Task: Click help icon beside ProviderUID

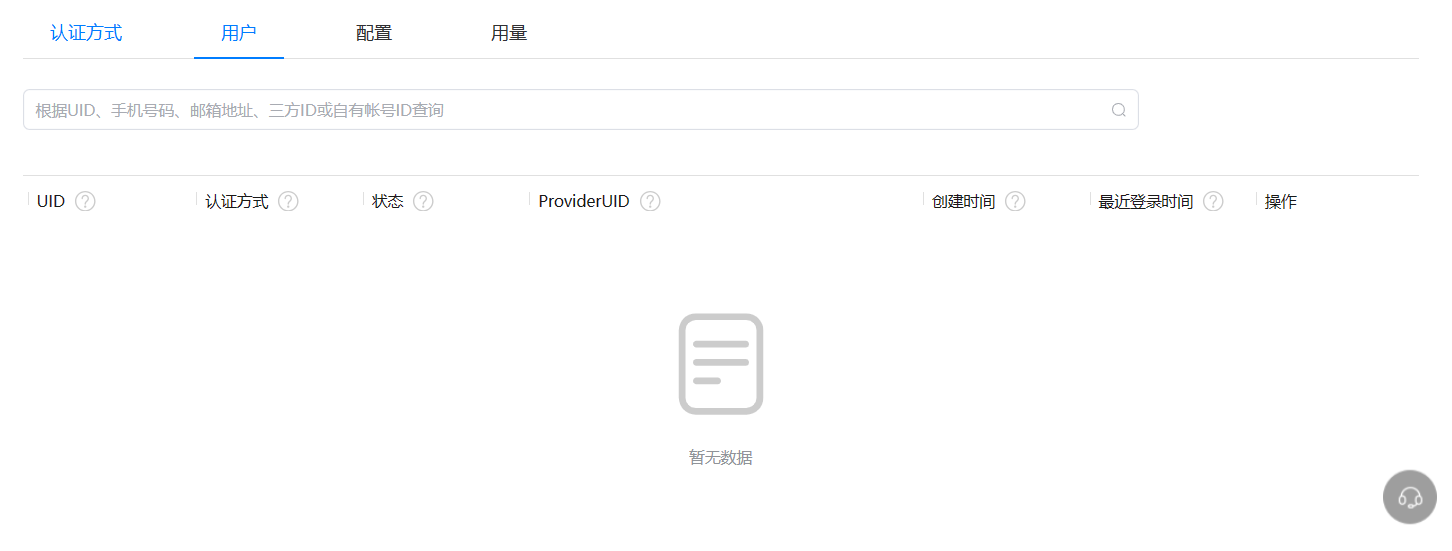Action: click(x=650, y=201)
